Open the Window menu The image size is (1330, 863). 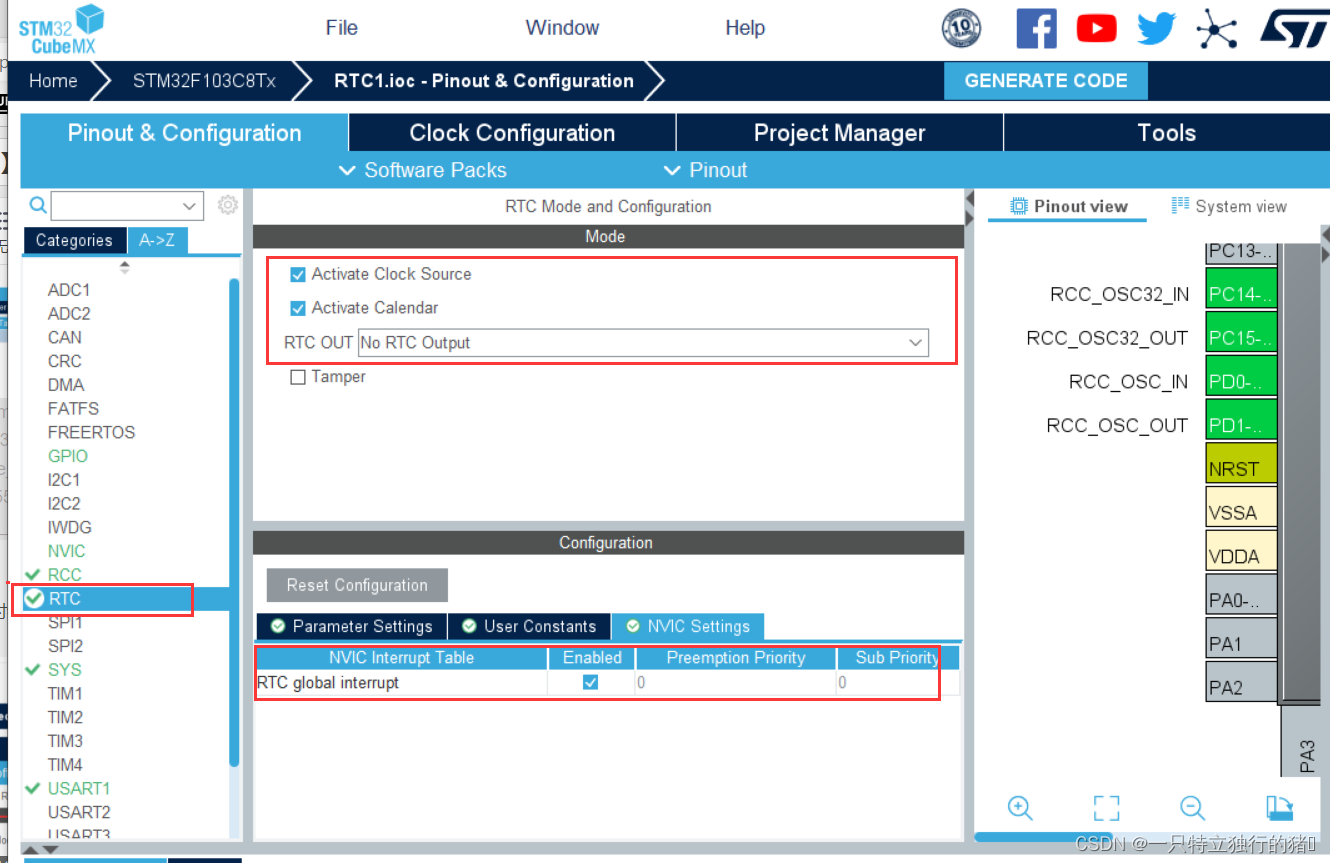pyautogui.click(x=562, y=28)
